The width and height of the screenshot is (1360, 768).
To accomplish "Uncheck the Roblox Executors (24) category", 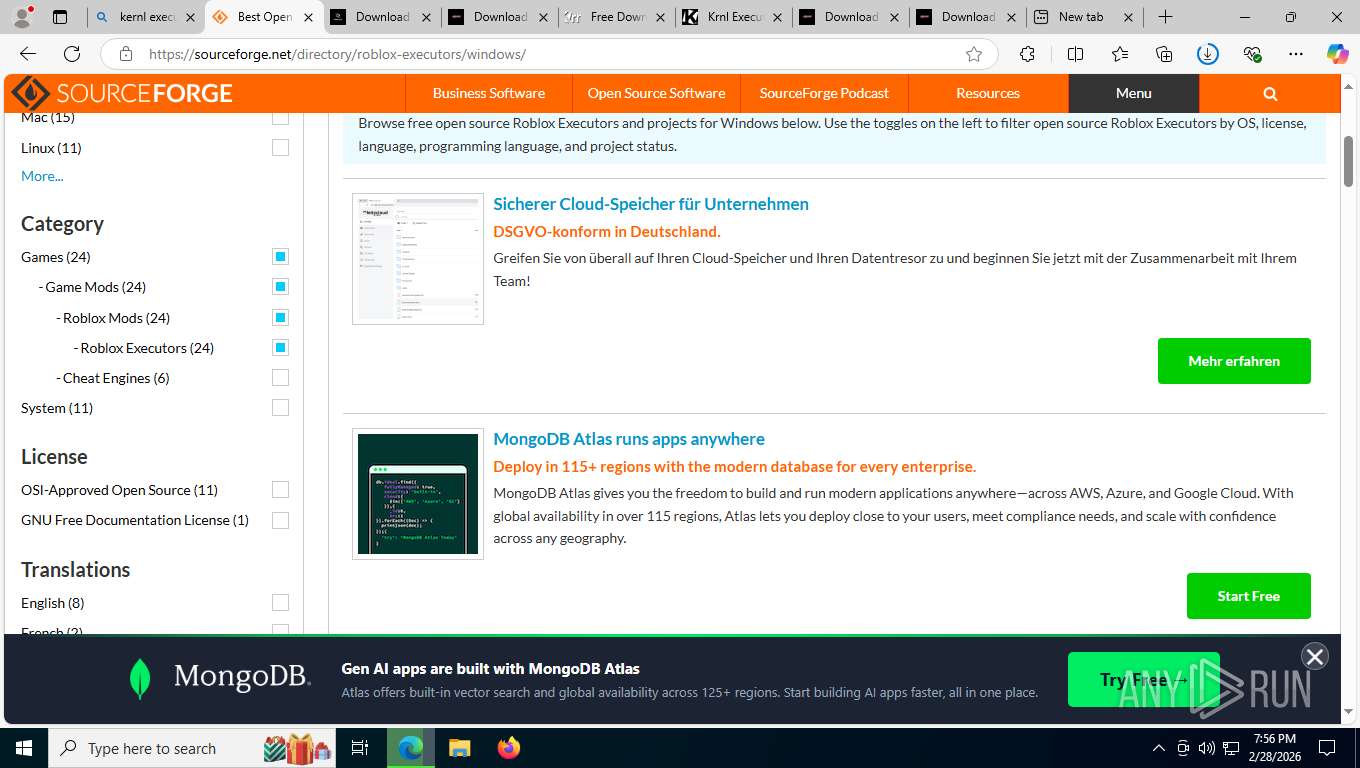I will (x=280, y=348).
